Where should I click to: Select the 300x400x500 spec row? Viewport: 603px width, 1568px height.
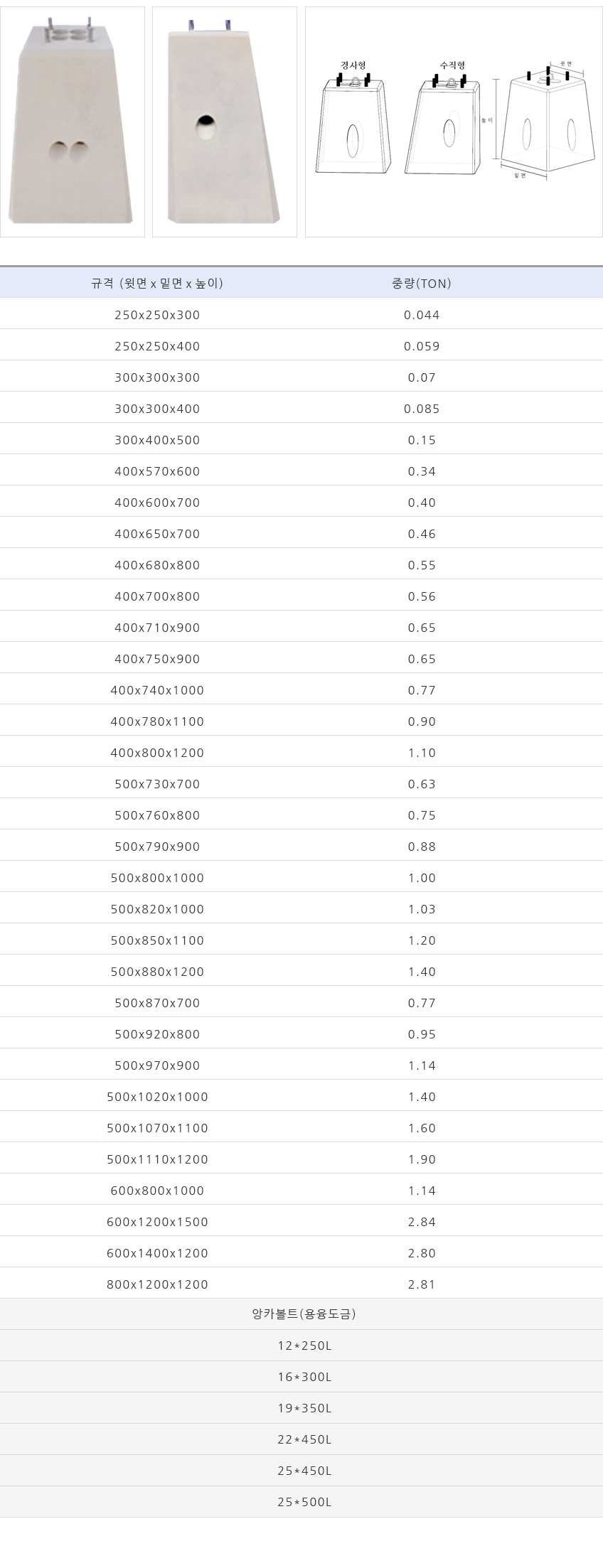pos(301,439)
